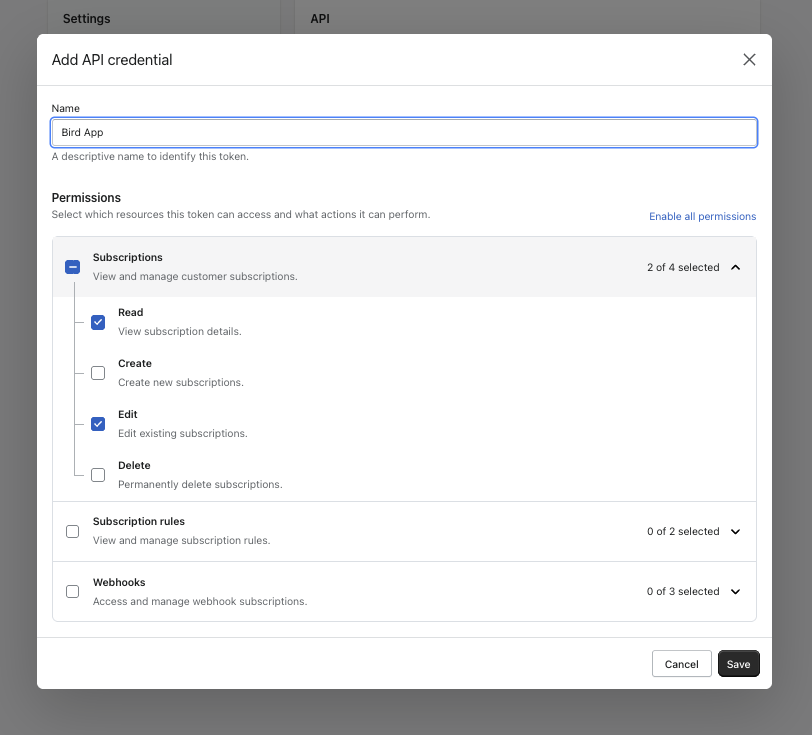The image size is (812, 735).
Task: Click 'View subscription details.' description
Action: [x=180, y=332]
